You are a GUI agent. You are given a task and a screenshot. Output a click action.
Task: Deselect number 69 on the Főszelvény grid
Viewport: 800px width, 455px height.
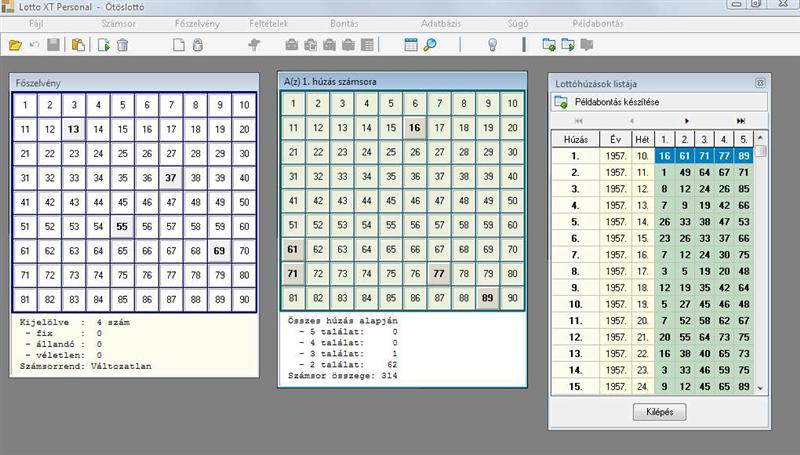[219, 251]
